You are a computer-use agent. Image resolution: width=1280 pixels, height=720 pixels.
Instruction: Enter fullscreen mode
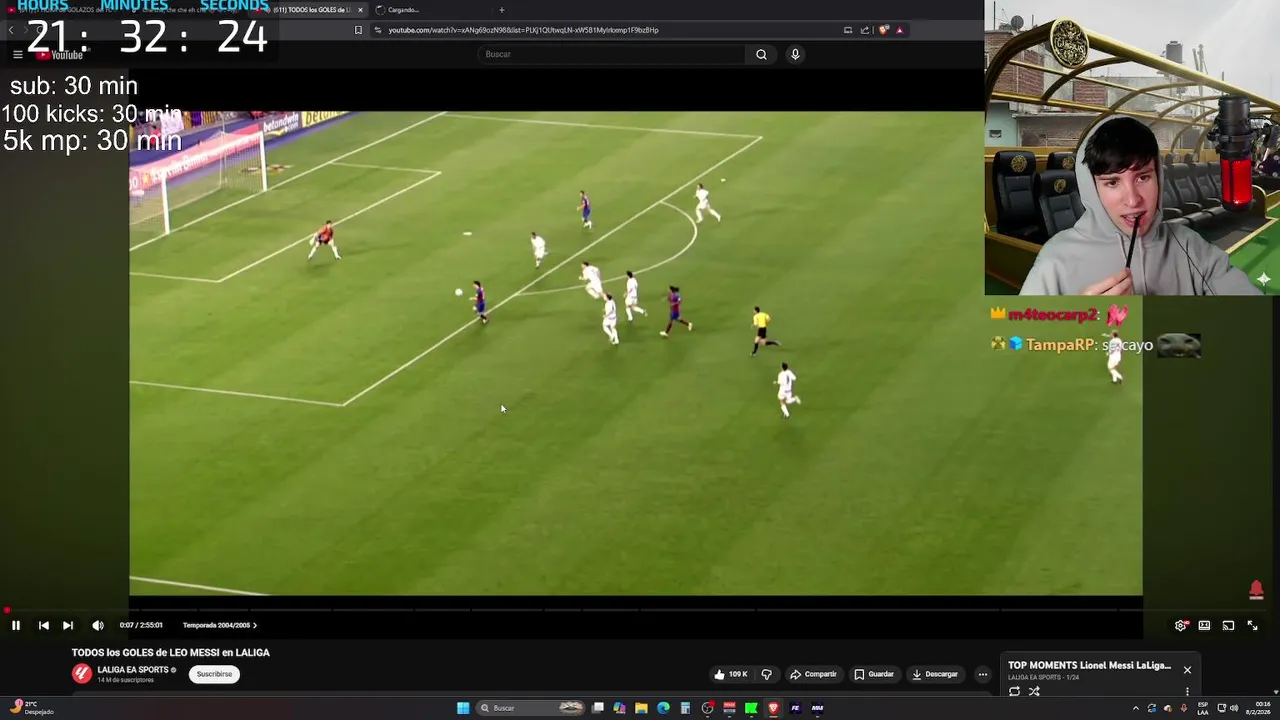click(x=1252, y=625)
